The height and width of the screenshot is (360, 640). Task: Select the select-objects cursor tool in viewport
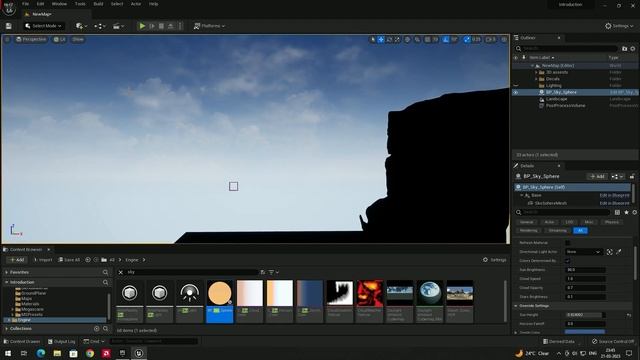tap(373, 40)
